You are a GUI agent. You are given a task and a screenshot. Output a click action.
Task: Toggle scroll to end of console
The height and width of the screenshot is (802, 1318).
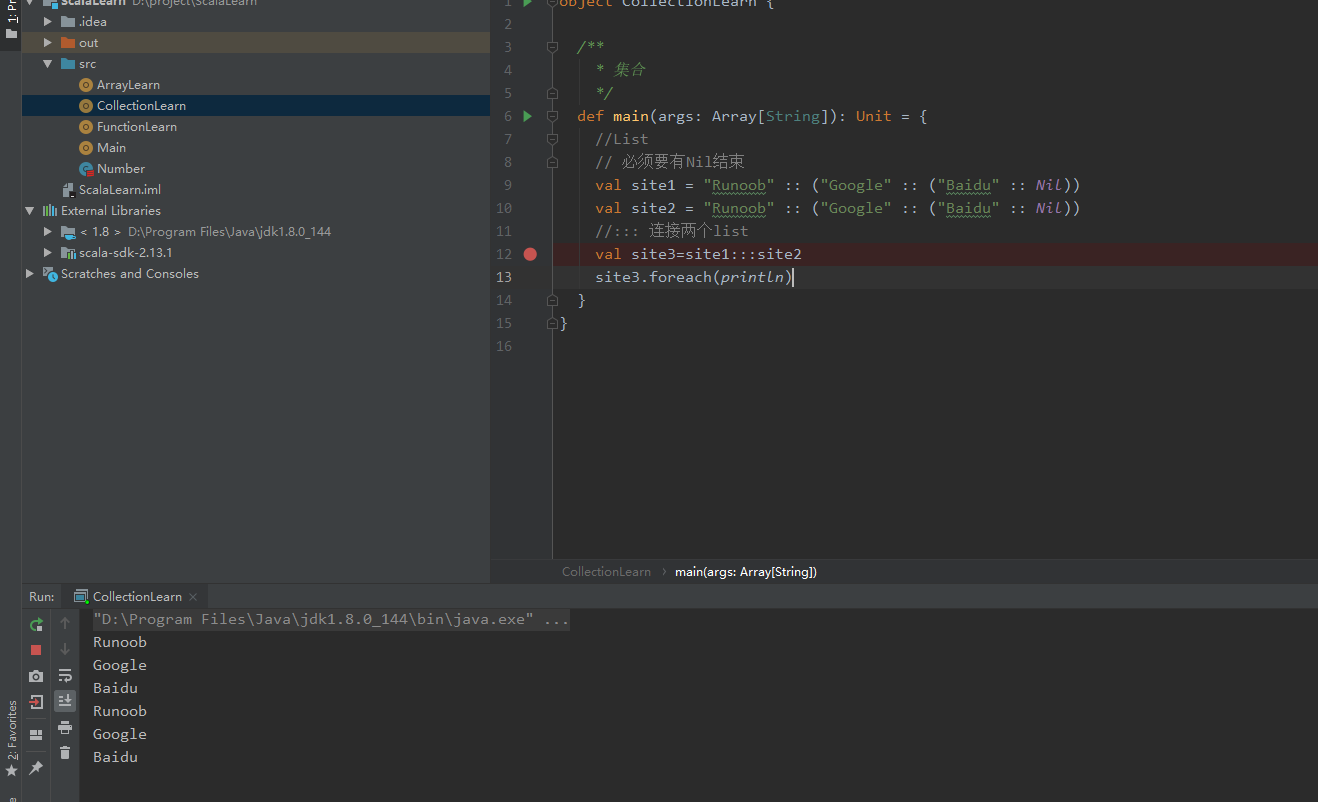coord(65,701)
